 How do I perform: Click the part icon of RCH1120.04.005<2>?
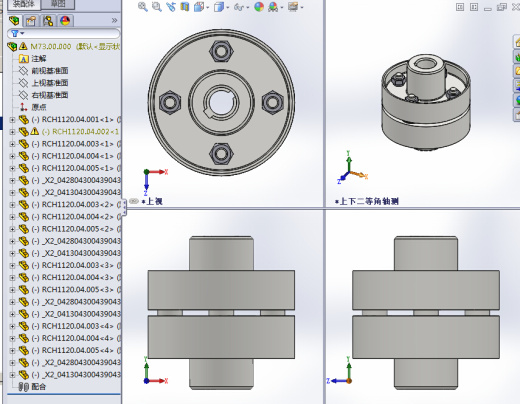[x=24, y=229]
